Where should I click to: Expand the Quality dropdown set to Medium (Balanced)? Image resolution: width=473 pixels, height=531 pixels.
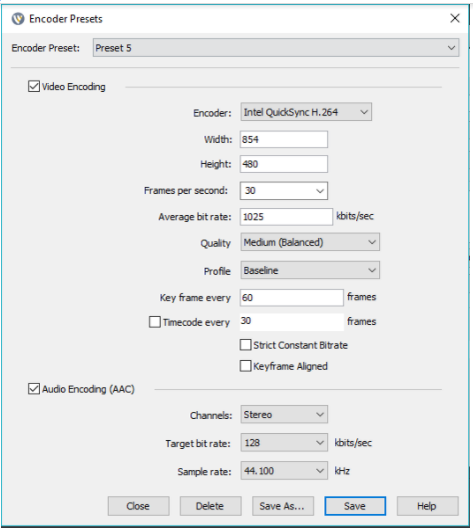[x=310, y=242]
